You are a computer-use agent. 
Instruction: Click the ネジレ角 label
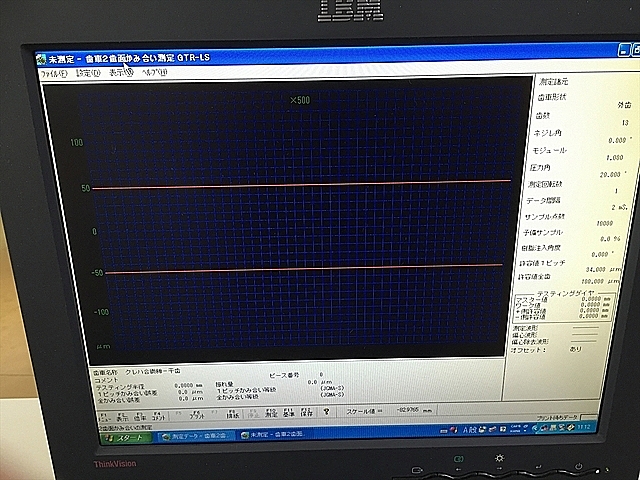(547, 133)
